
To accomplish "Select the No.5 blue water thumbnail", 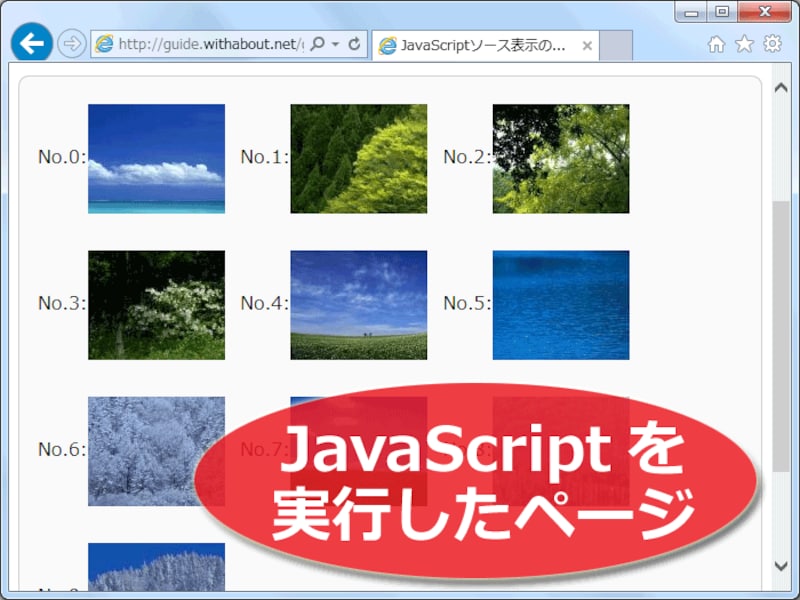I will click(x=560, y=304).
